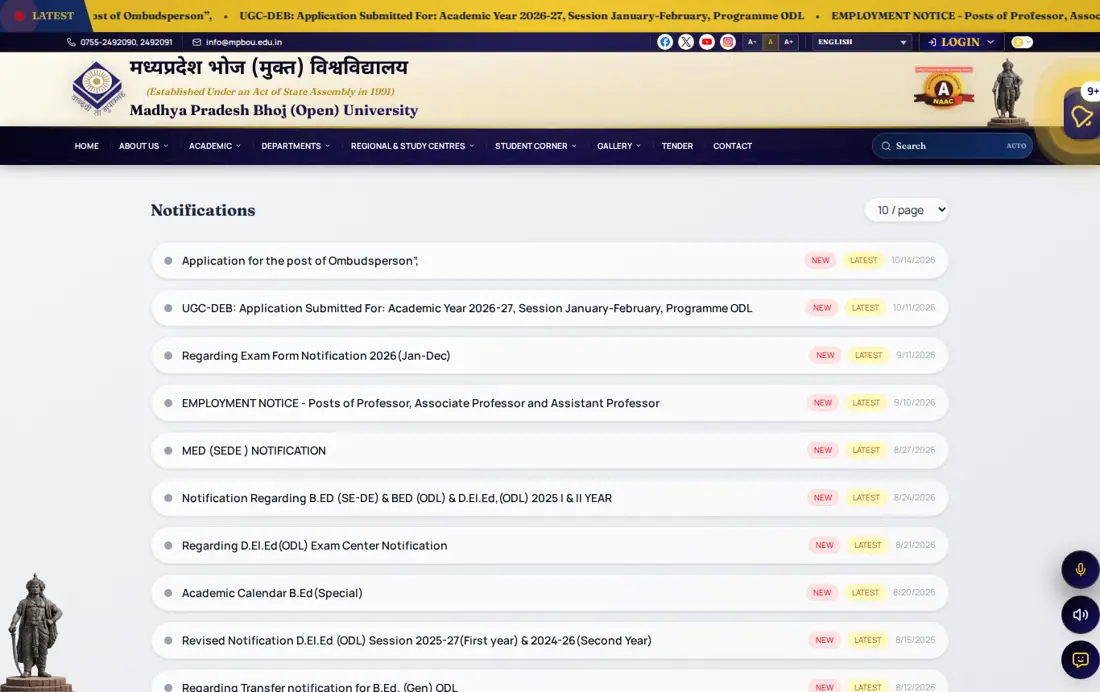Expand the STUDENT CORNER menu
Screen dimensions: 1100x692
535,146
